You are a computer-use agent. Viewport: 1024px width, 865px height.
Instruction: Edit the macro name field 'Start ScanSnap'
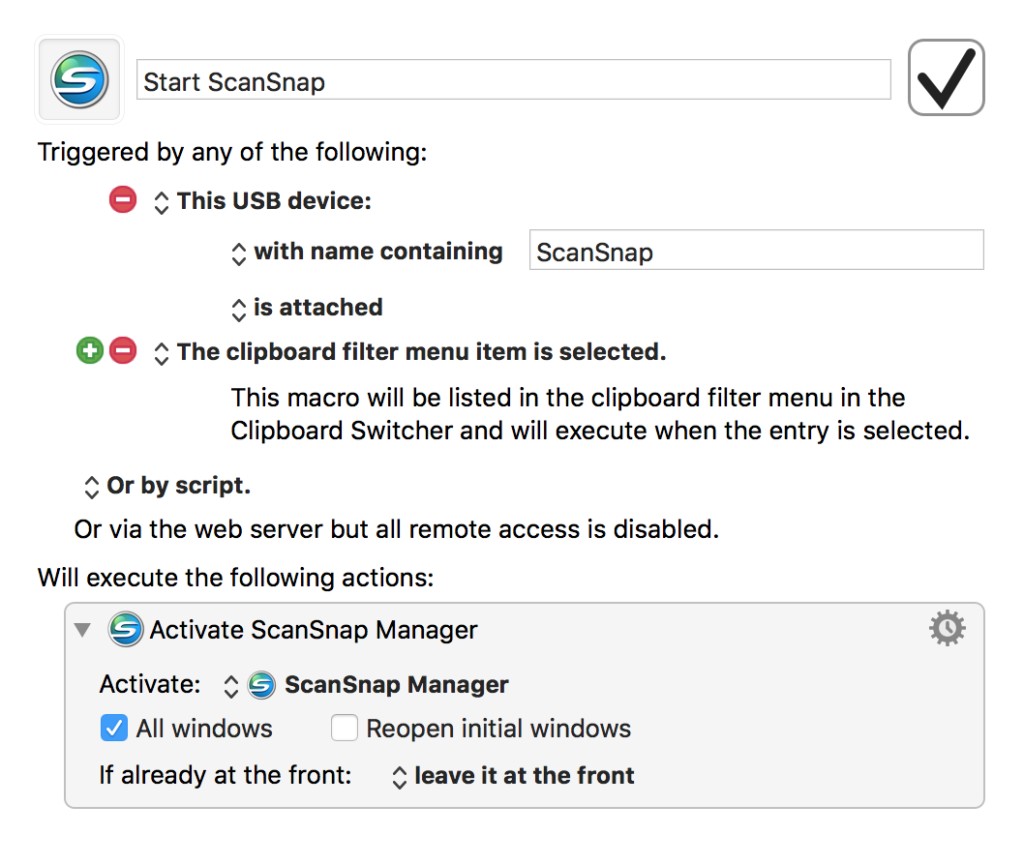coord(513,80)
